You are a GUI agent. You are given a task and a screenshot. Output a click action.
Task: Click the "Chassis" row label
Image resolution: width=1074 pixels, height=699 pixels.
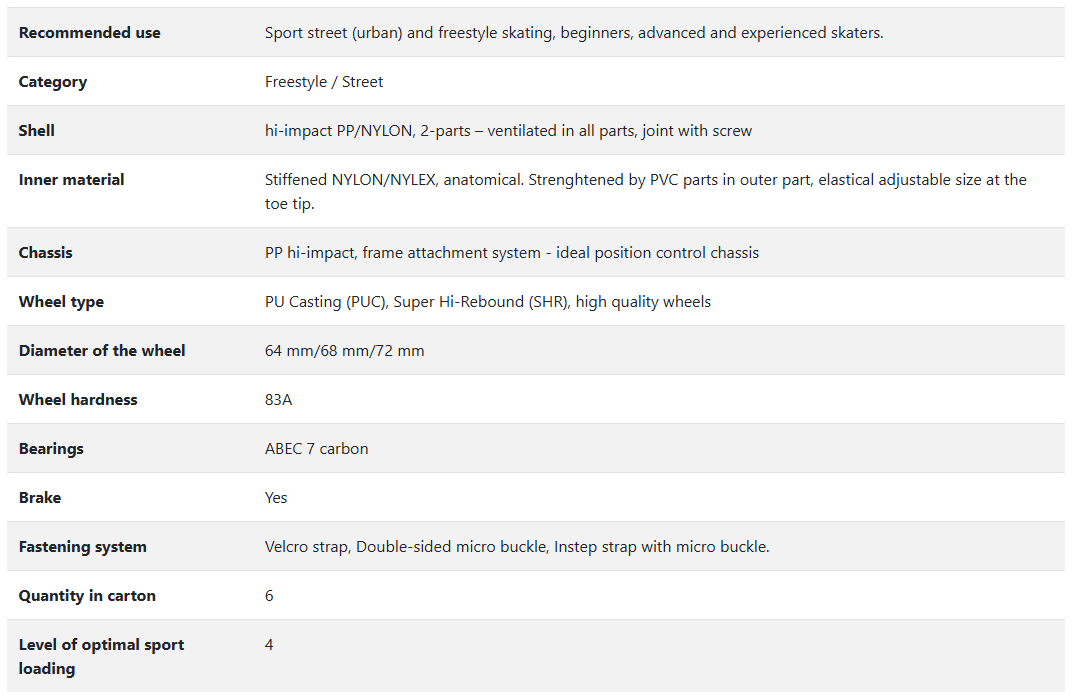[x=46, y=253]
